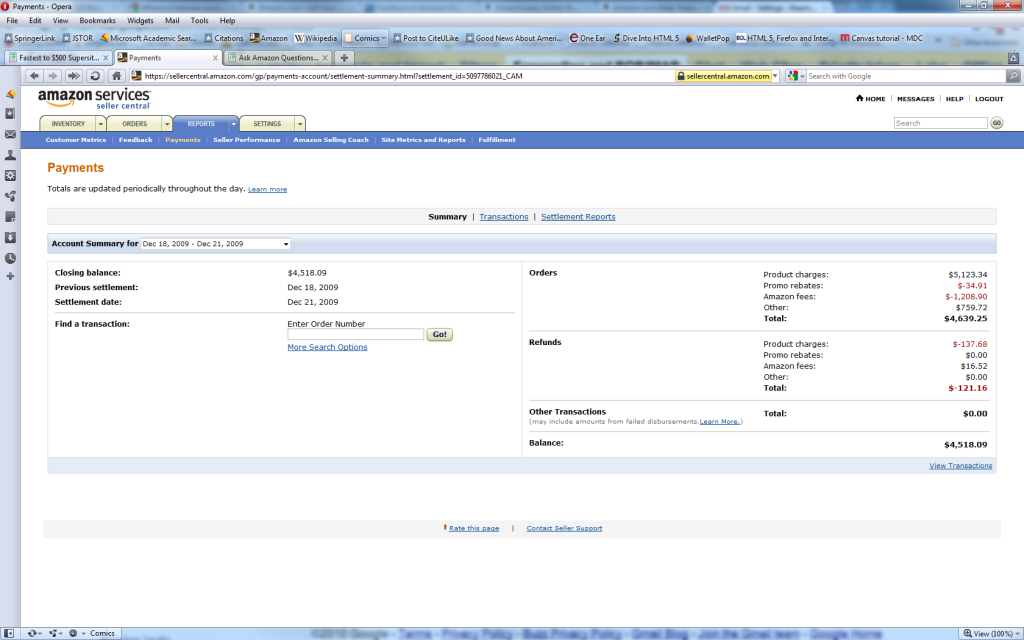1024x640 pixels.
Task: Open the Contacts panel in the sidebar
Action: tap(10, 155)
